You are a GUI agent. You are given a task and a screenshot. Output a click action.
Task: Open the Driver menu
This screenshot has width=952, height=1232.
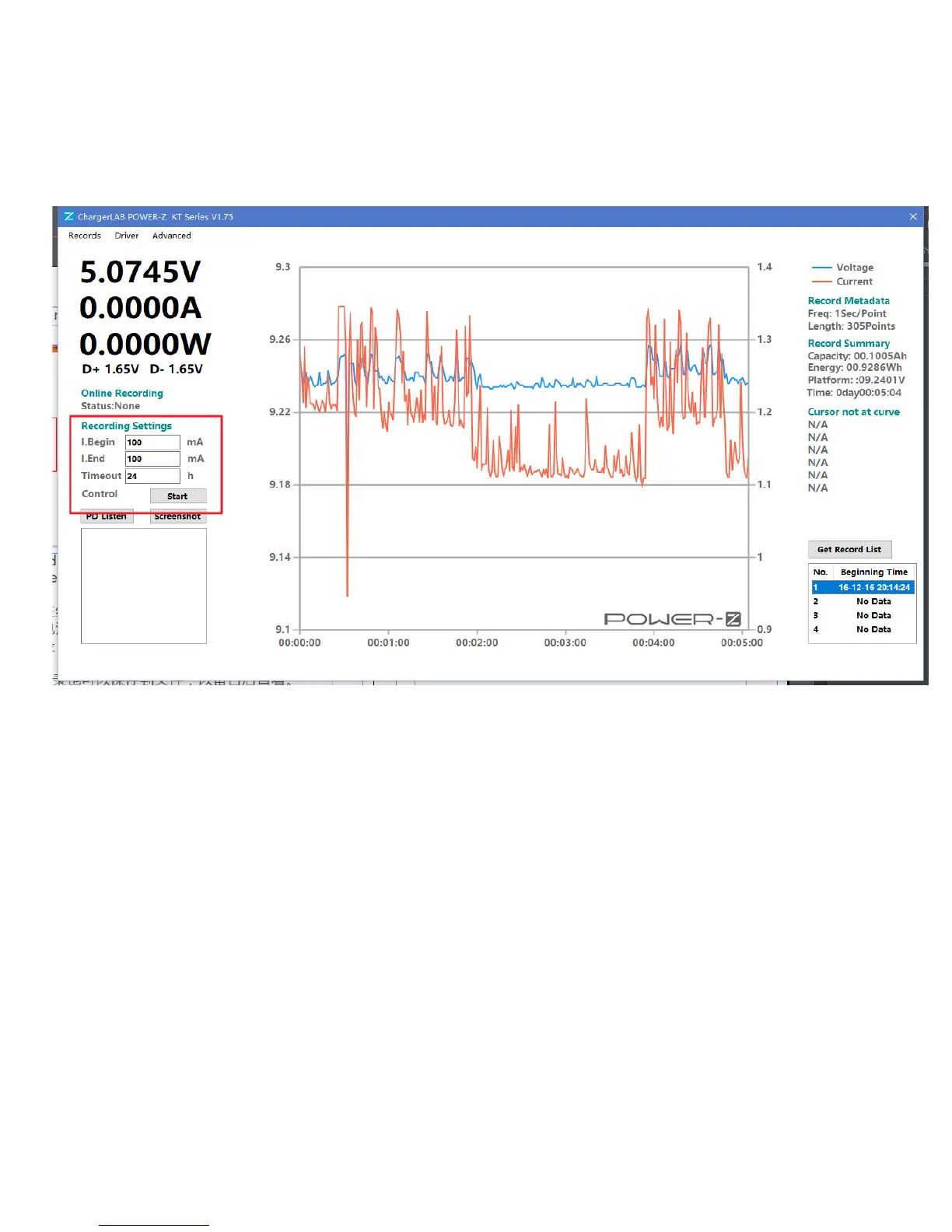127,236
